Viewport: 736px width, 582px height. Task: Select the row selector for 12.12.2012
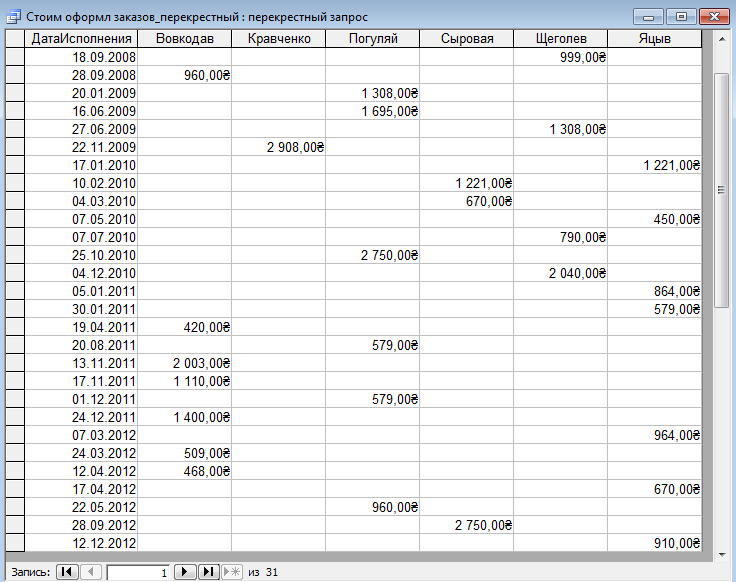[x=15, y=543]
